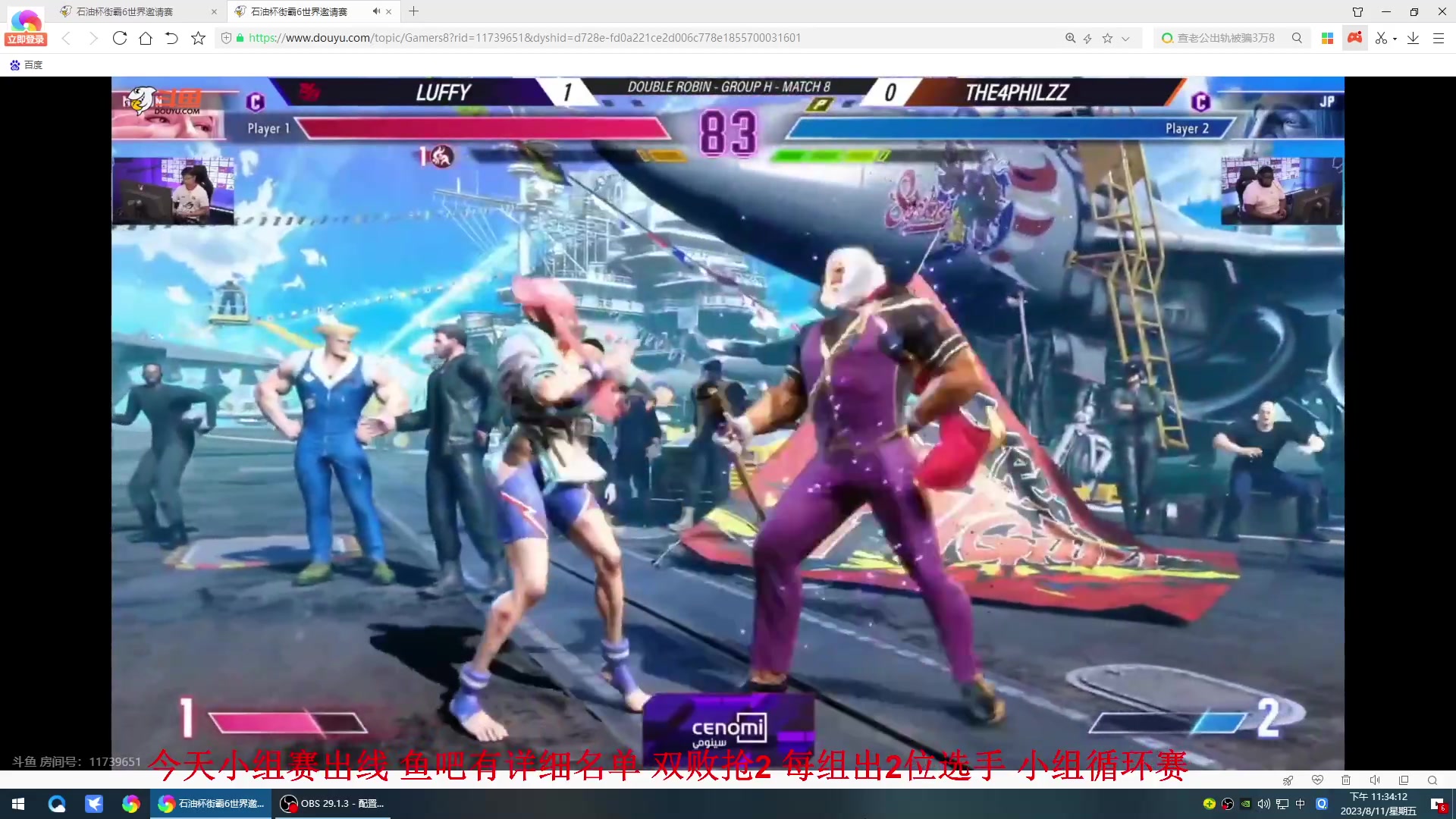This screenshot has width=1456, height=819.
Task: Open the notification center with 6 badge
Action: pos(1438,805)
